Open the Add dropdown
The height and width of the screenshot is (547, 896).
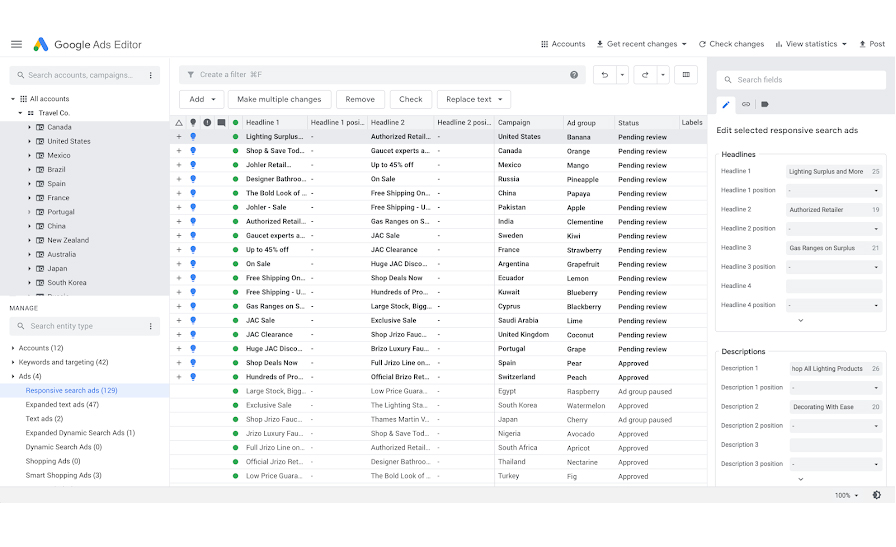tap(202, 99)
